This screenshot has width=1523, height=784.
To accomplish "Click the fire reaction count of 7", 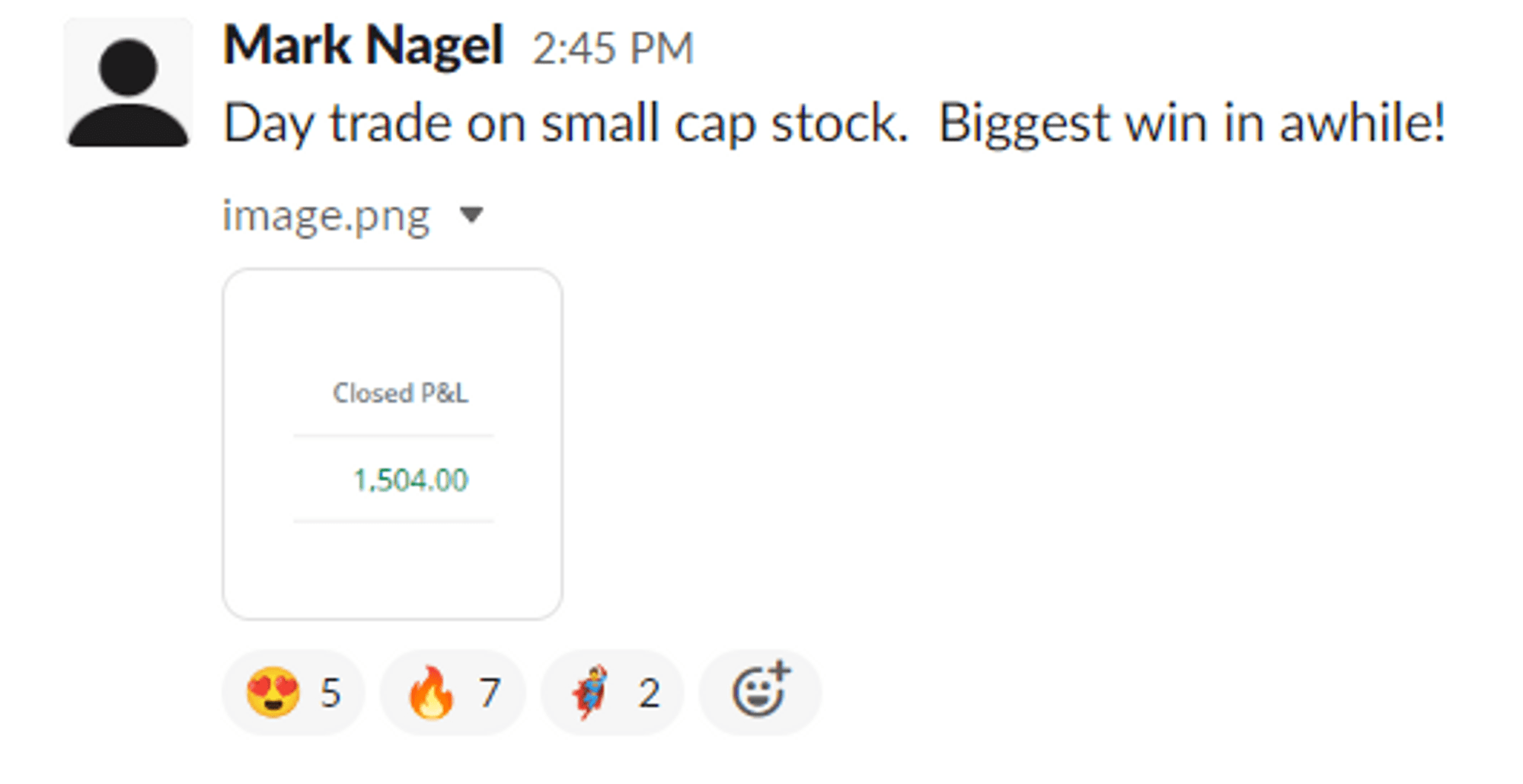I will [x=490, y=693].
